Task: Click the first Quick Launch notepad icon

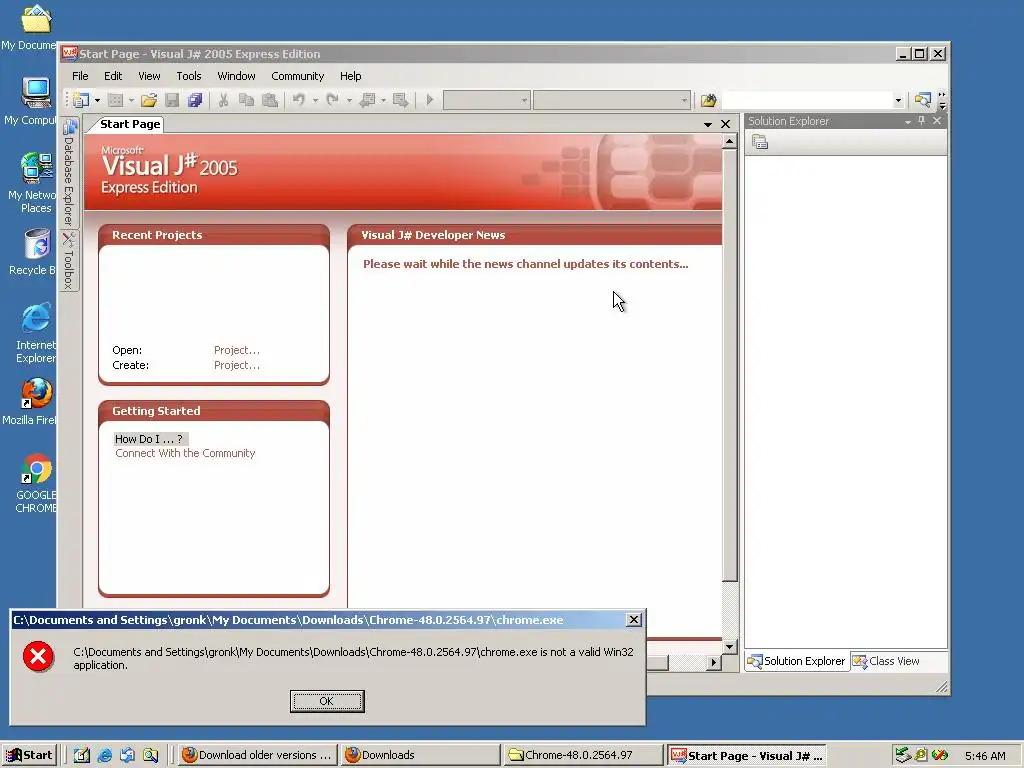Action: tap(82, 756)
